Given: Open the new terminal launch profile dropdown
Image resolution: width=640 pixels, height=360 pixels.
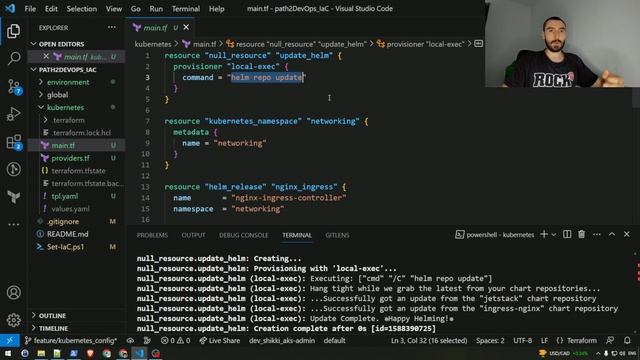Looking at the screenshot, I should (x=554, y=235).
